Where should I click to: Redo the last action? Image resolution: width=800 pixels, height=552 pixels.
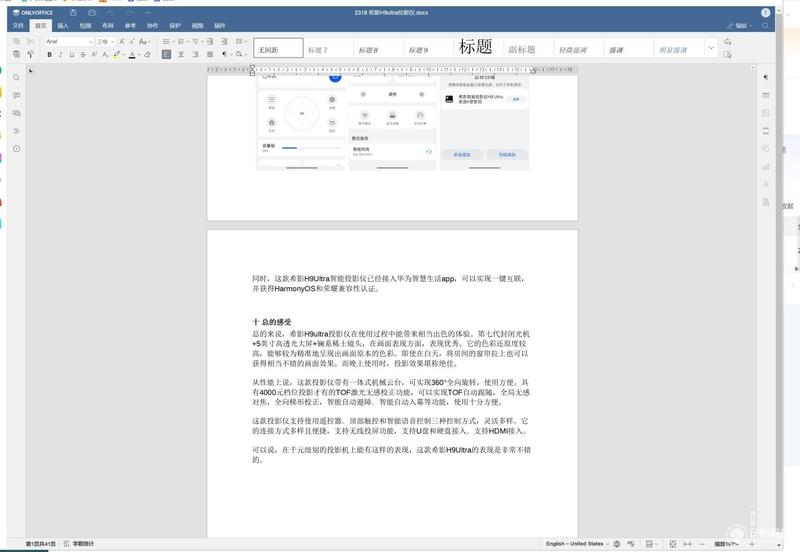129,12
